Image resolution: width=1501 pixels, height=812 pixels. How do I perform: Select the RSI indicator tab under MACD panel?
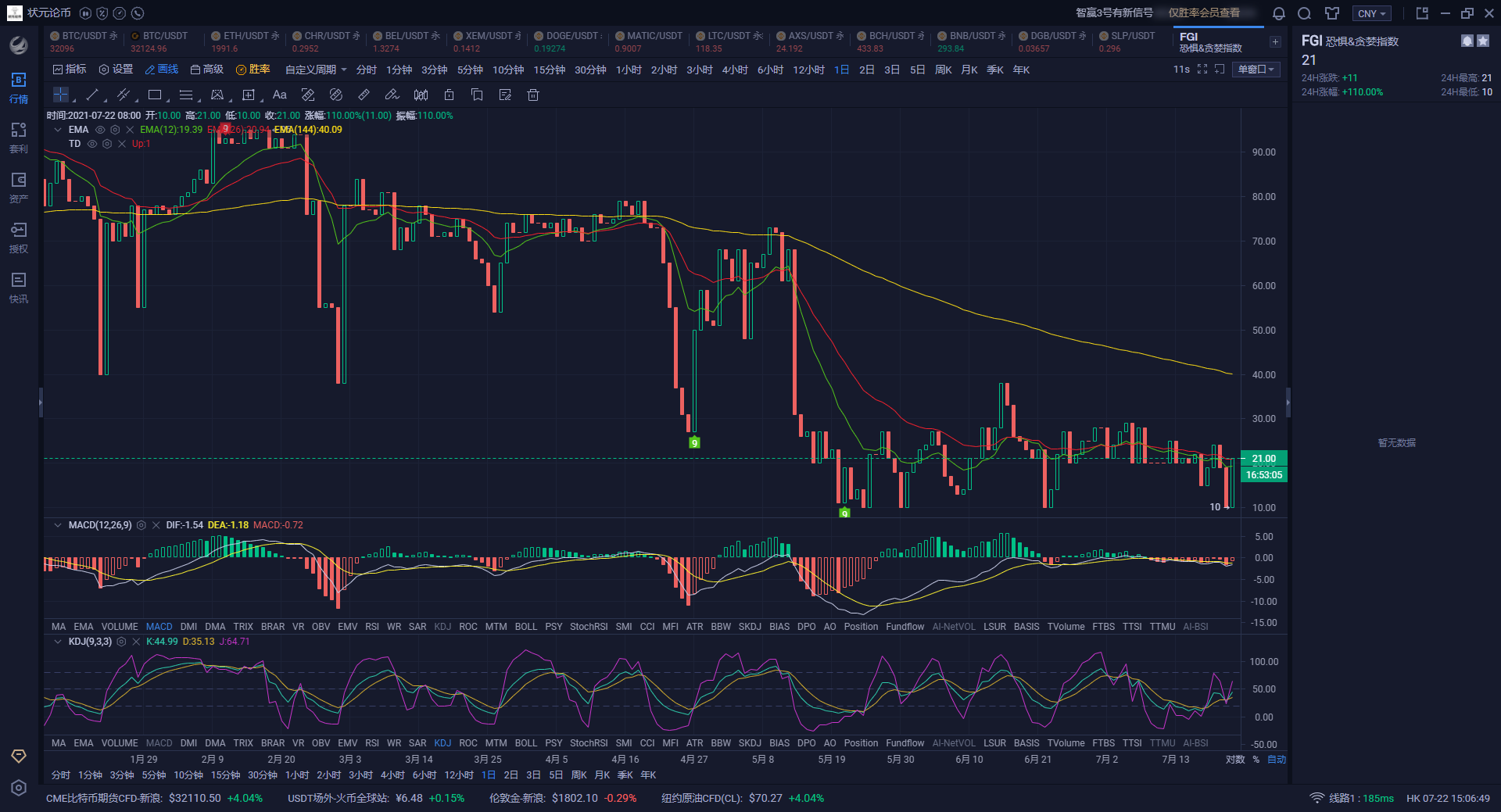pyautogui.click(x=371, y=627)
